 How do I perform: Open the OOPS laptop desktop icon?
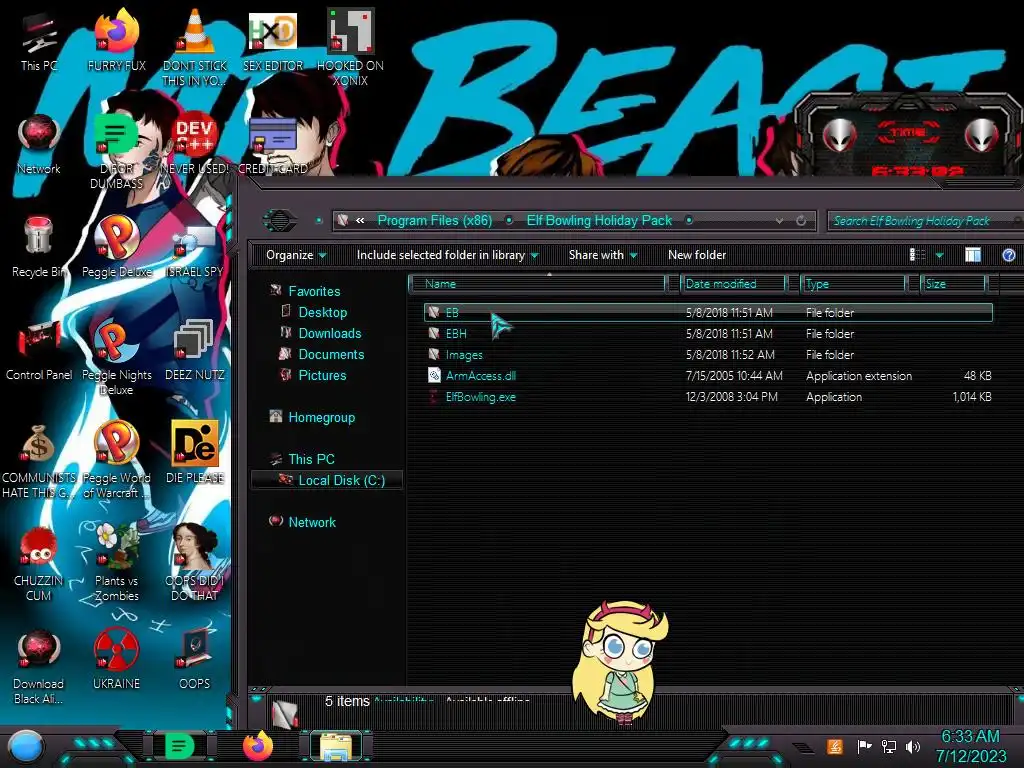(195, 660)
